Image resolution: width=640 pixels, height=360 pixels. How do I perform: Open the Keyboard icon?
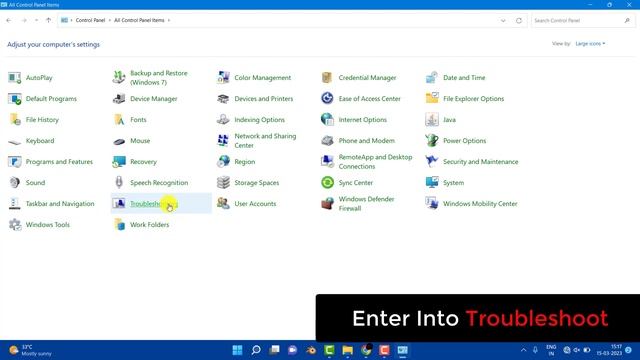click(x=15, y=141)
